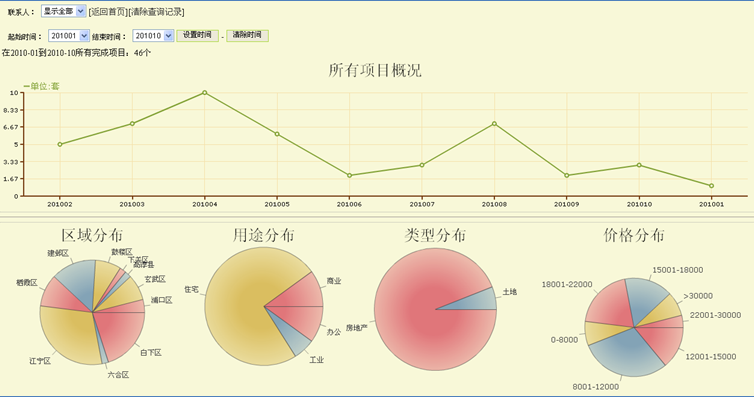Click the 清除时间 button
The height and width of the screenshot is (397, 754).
[x=247, y=36]
